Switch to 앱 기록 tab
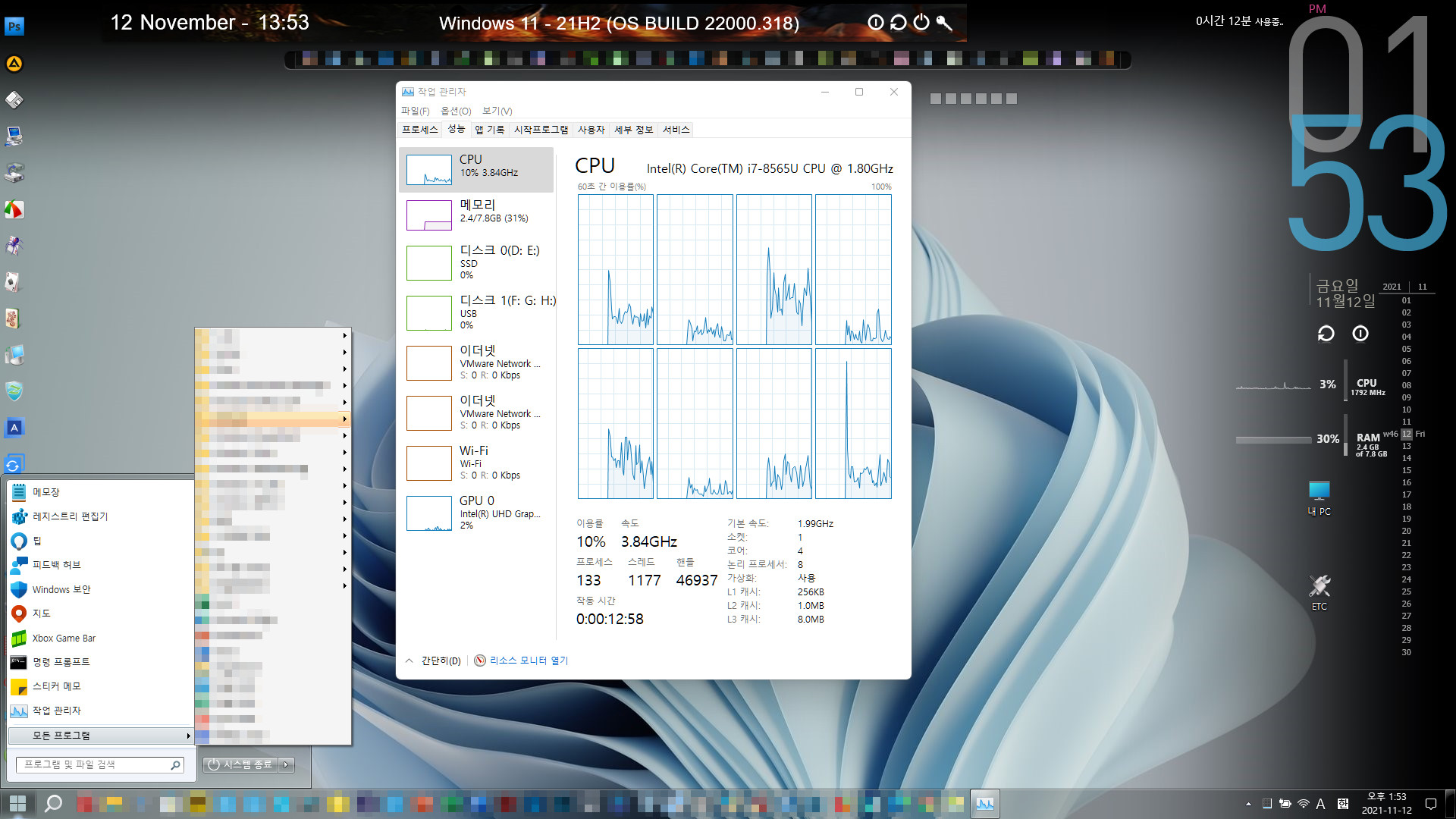 (x=489, y=130)
